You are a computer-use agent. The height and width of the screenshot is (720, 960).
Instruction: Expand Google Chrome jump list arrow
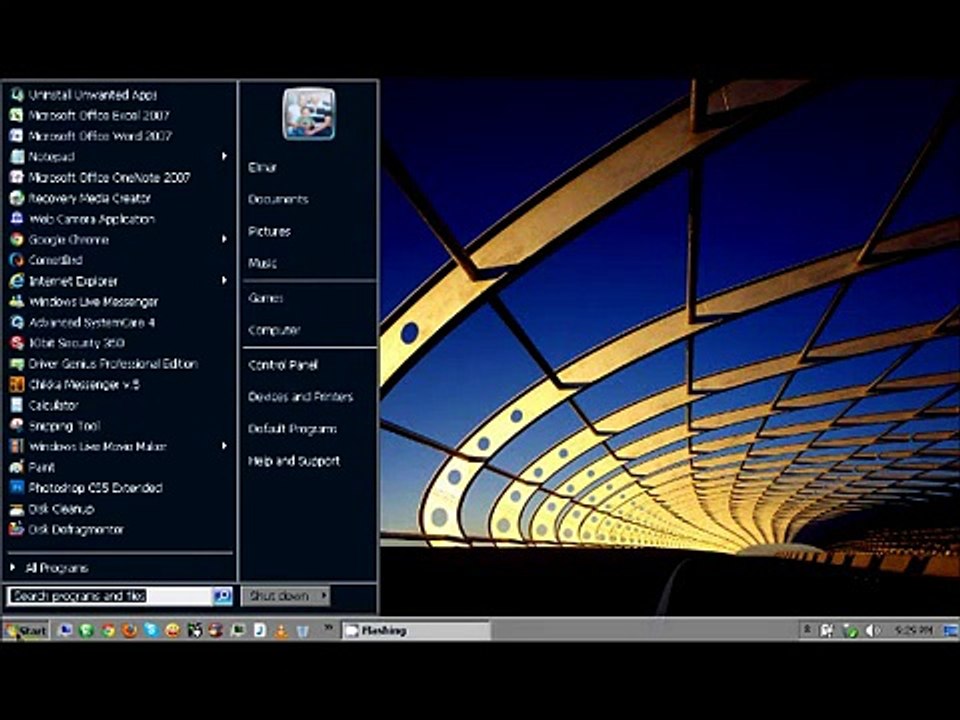click(225, 239)
